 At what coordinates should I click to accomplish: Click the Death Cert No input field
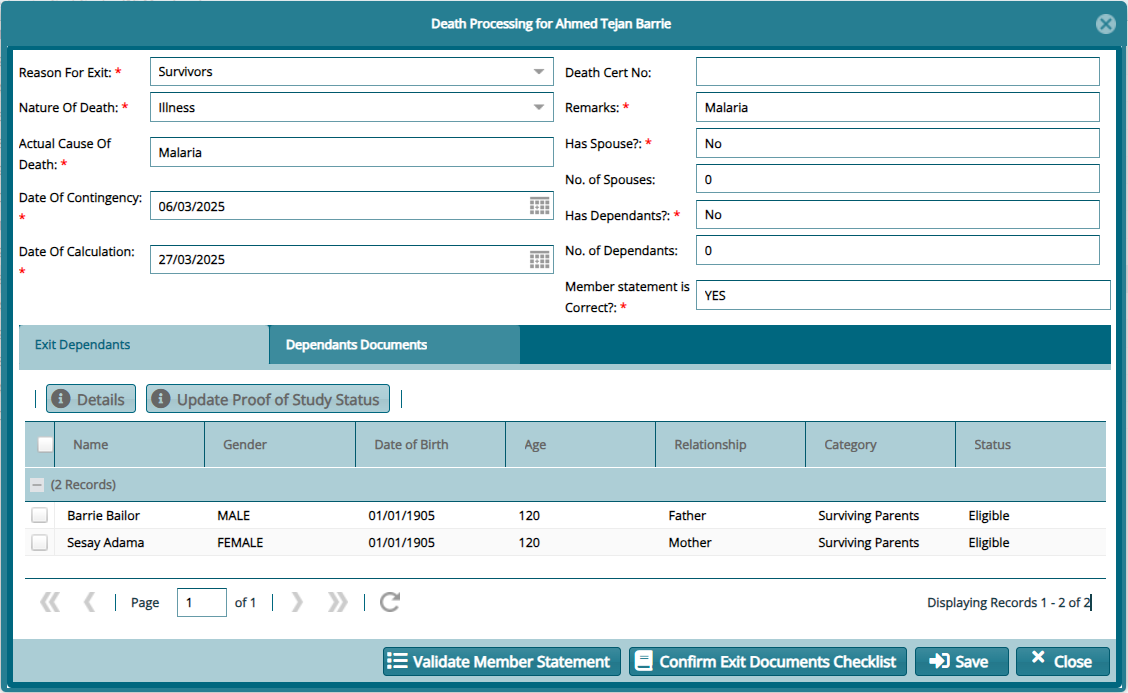click(897, 72)
